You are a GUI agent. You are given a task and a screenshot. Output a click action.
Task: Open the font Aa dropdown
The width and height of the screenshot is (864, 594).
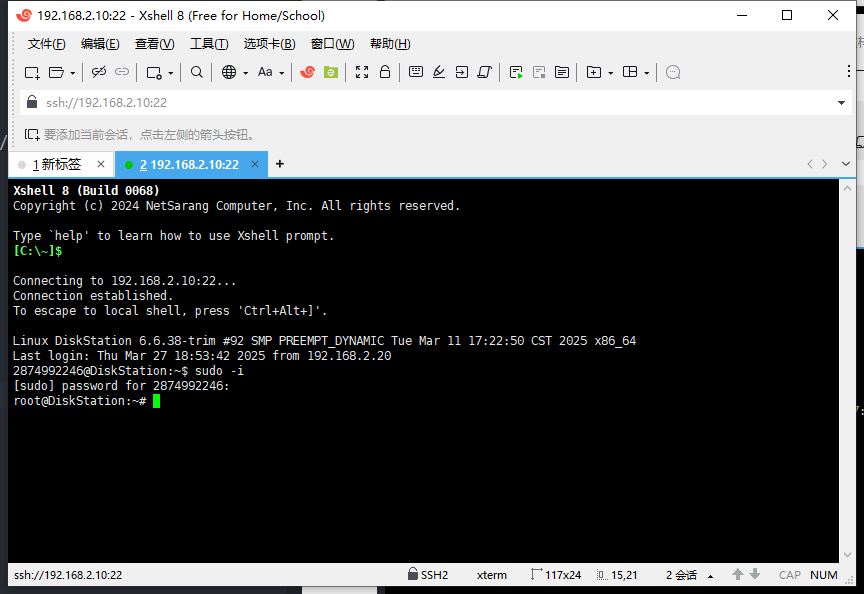(x=270, y=72)
